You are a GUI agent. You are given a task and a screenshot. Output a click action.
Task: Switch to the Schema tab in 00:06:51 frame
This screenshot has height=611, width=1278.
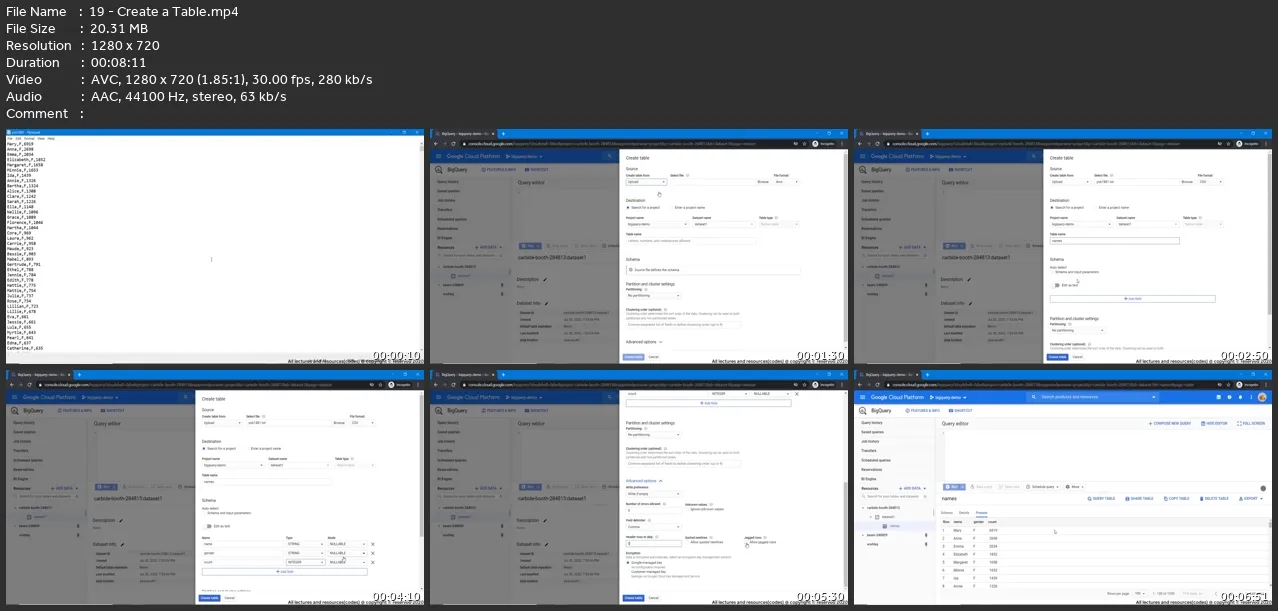pos(946,513)
